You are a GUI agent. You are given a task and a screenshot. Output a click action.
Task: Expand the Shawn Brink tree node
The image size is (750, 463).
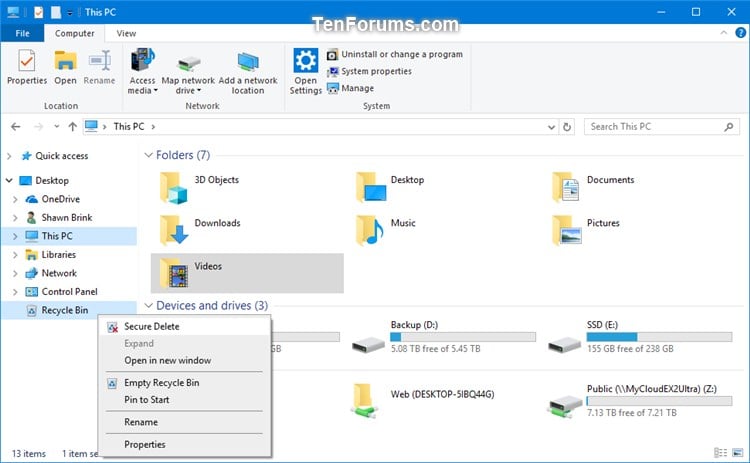(15, 218)
